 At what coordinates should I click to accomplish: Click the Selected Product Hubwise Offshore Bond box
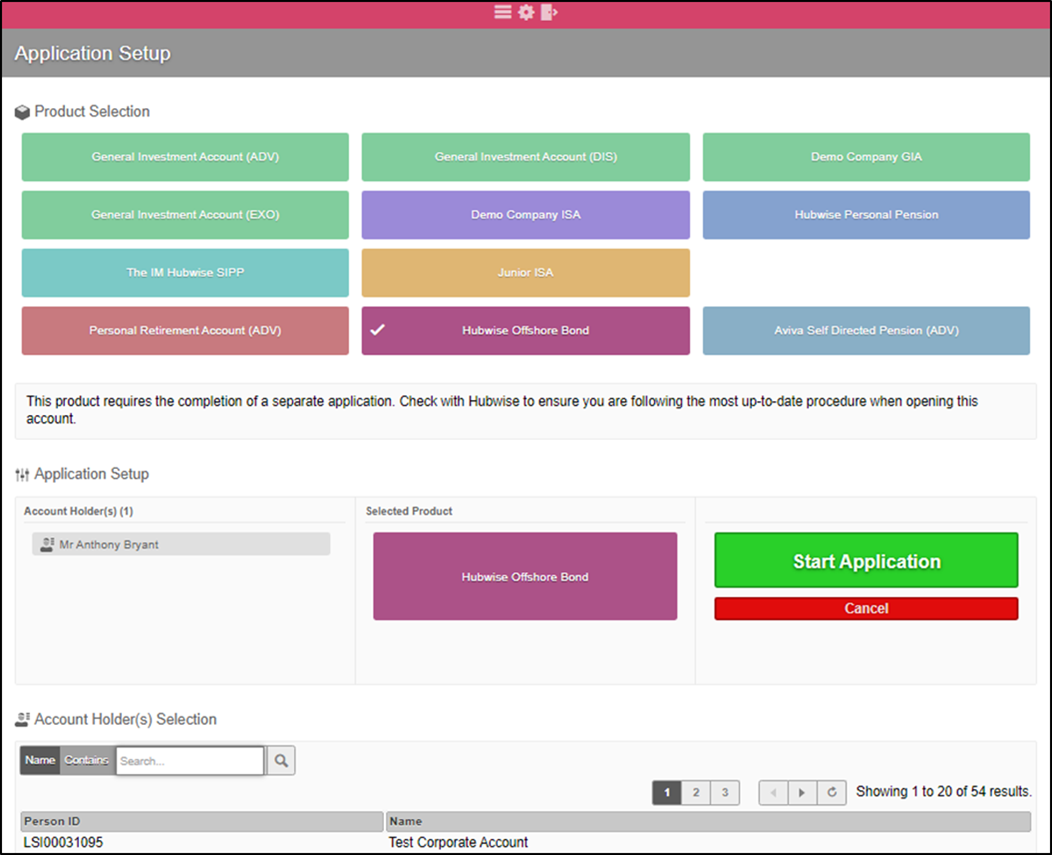point(525,576)
